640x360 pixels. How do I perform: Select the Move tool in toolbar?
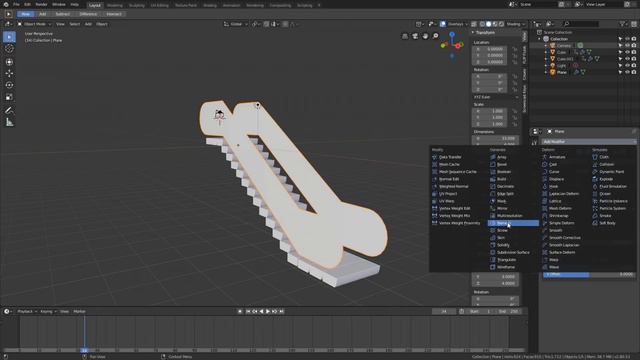(9, 73)
